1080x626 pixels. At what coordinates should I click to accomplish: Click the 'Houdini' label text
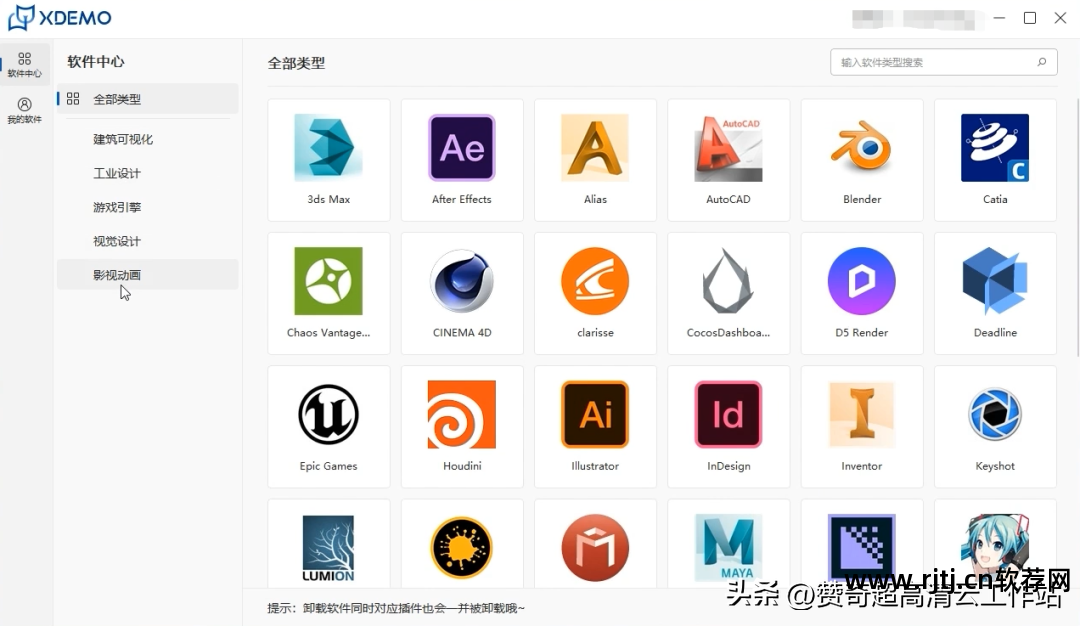coord(461,466)
